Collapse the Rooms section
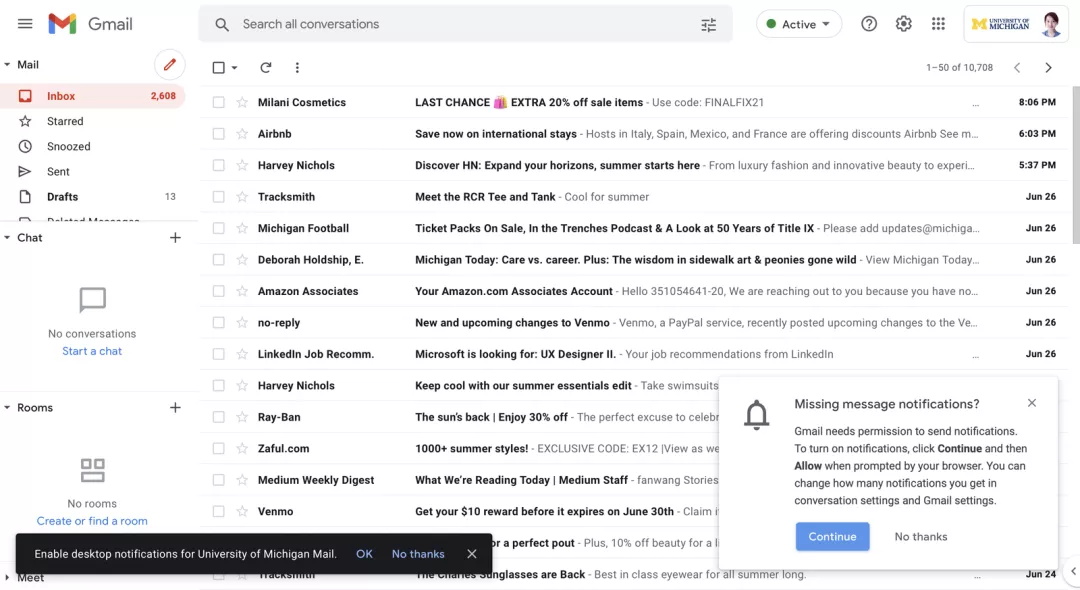Image resolution: width=1080 pixels, height=590 pixels. point(7,408)
